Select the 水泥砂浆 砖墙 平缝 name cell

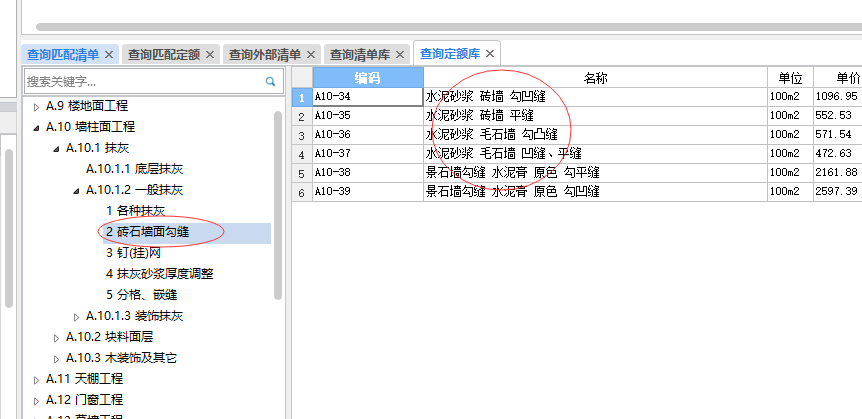(595, 117)
